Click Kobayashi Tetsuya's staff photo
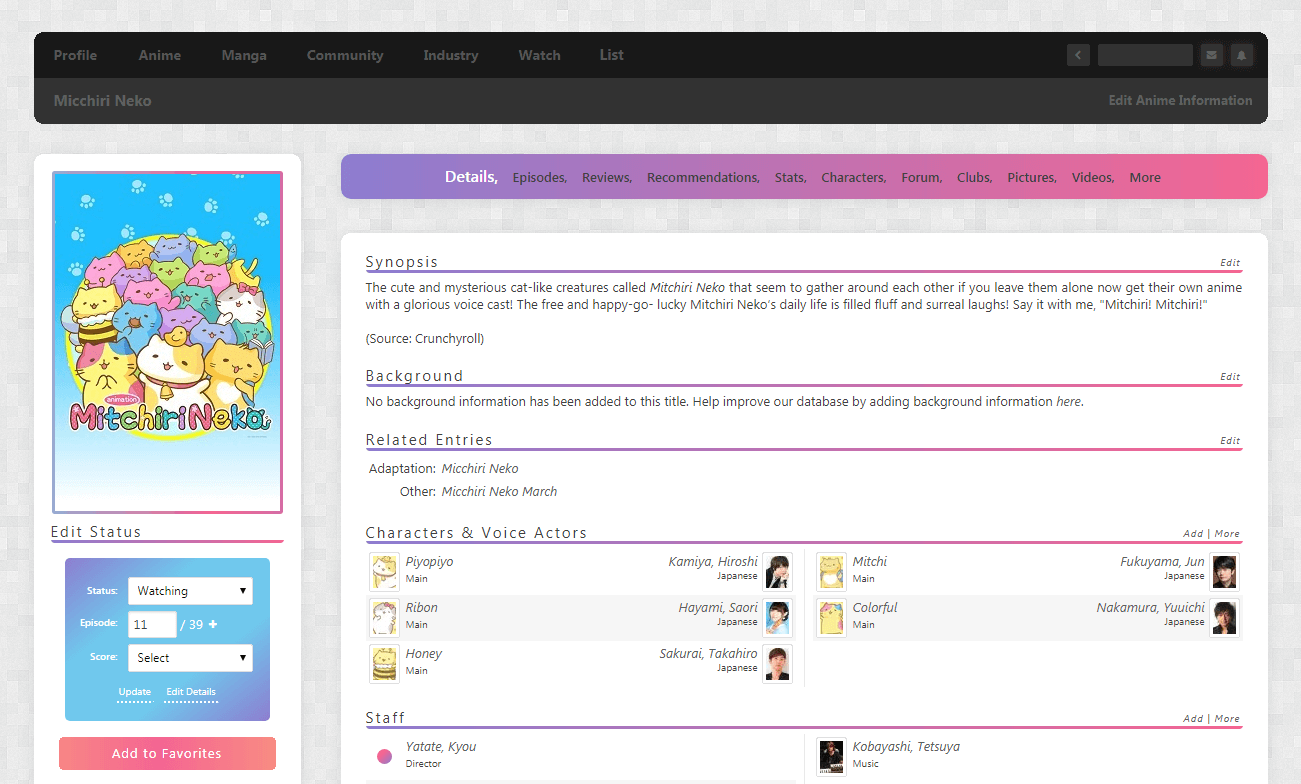This screenshot has width=1301, height=784. pos(831,756)
